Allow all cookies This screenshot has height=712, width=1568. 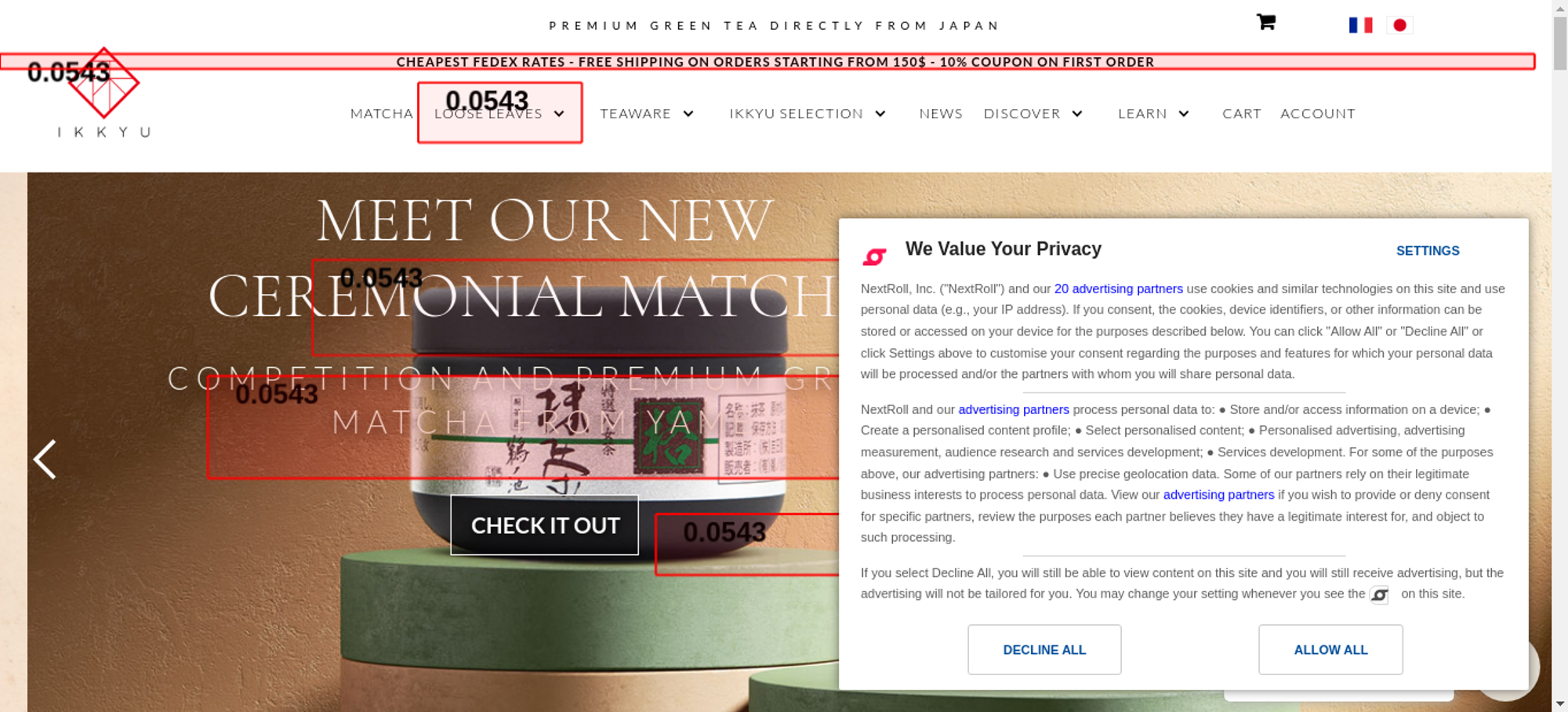[1330, 650]
